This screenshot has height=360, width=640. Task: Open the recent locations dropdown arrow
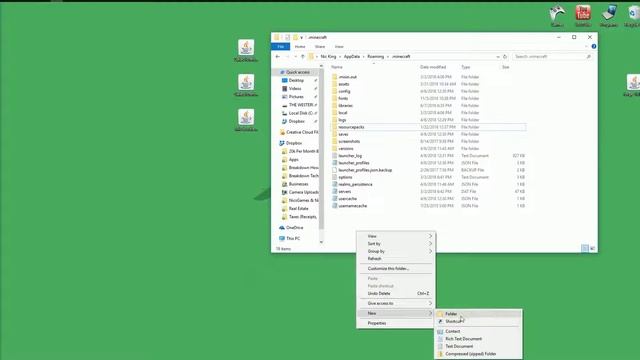pos(295,57)
